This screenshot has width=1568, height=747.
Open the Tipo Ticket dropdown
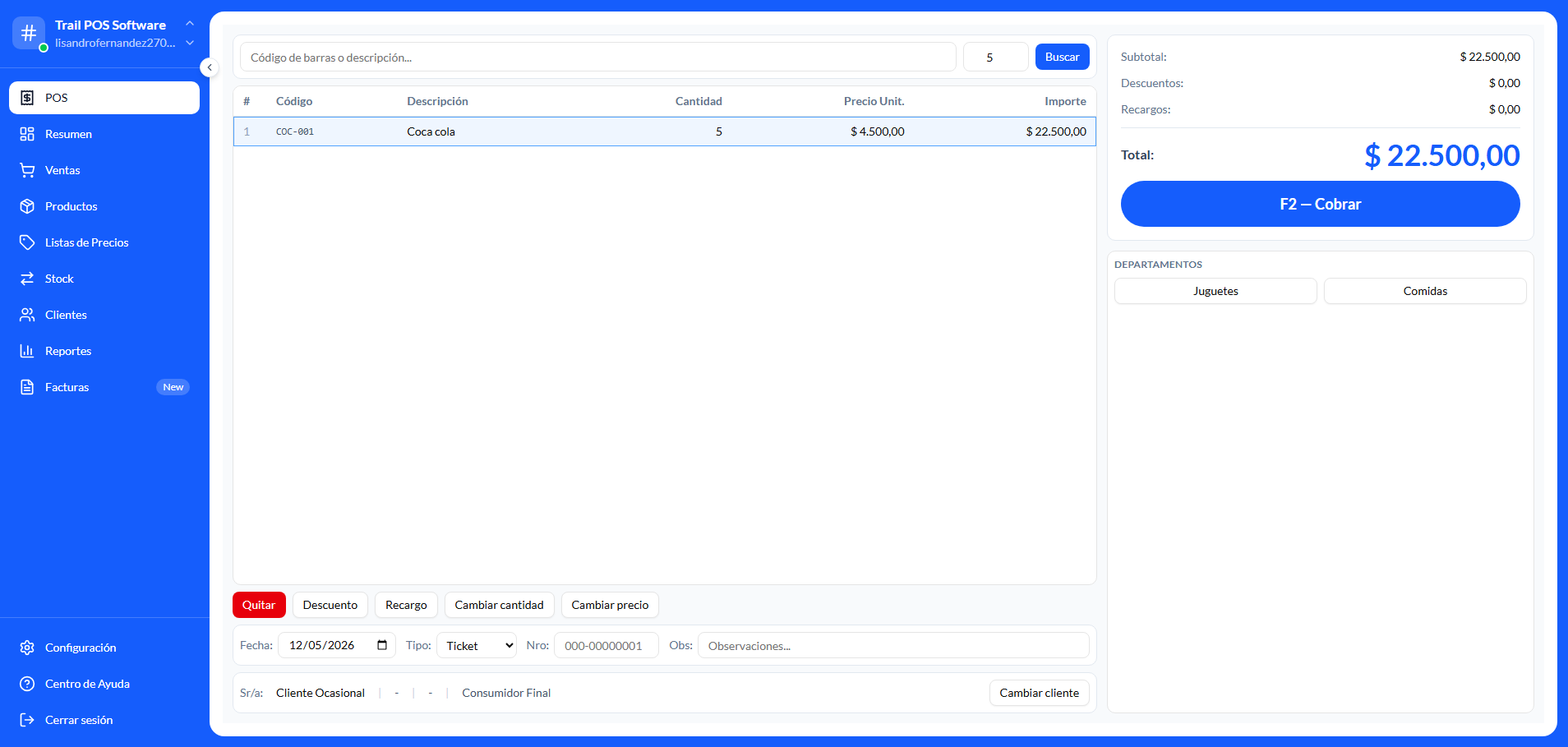pyautogui.click(x=477, y=645)
